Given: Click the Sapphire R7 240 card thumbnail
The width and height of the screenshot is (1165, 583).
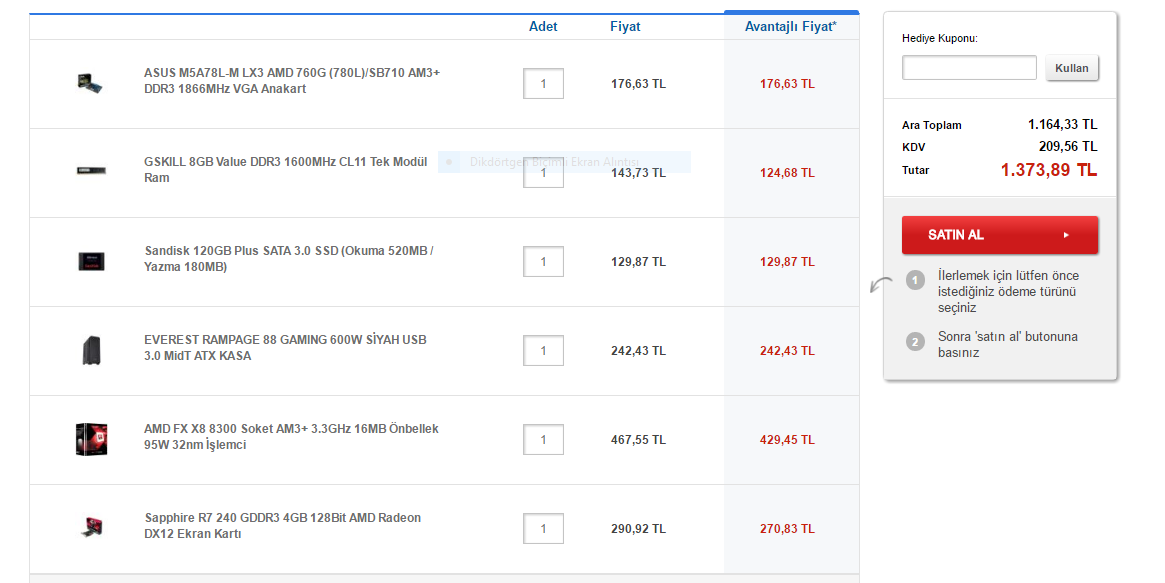Looking at the screenshot, I should [91, 527].
